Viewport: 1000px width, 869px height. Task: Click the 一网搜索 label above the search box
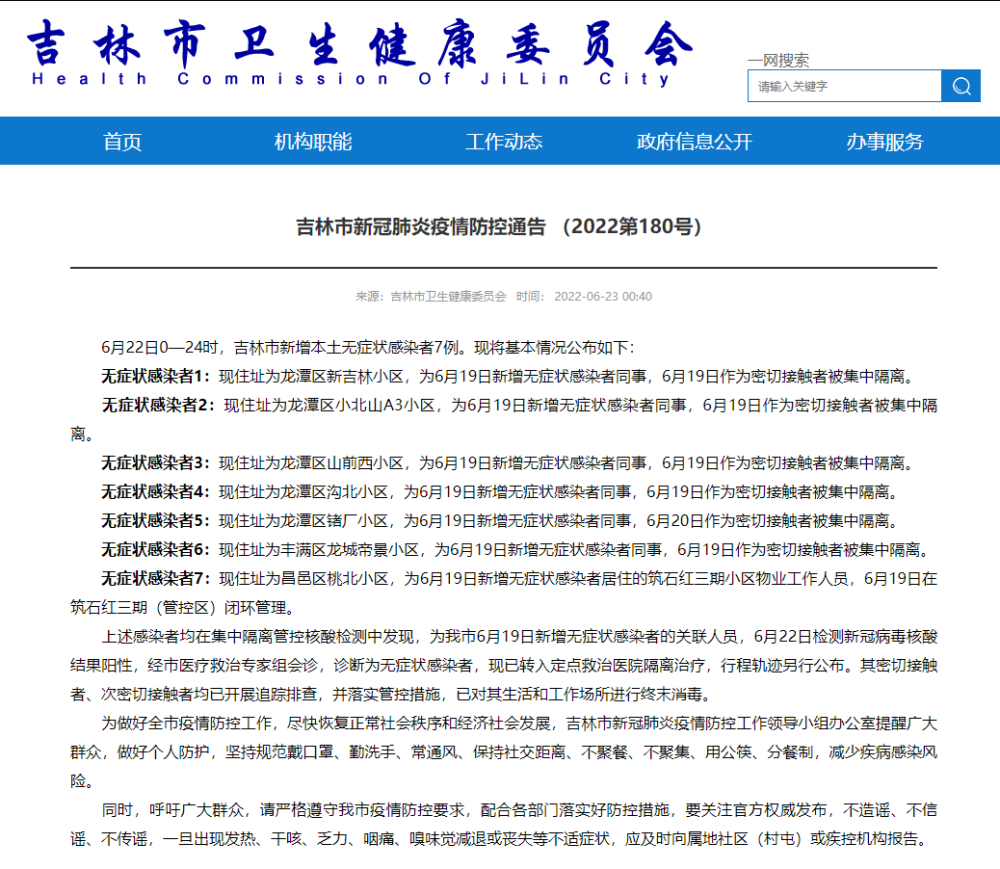click(x=778, y=60)
